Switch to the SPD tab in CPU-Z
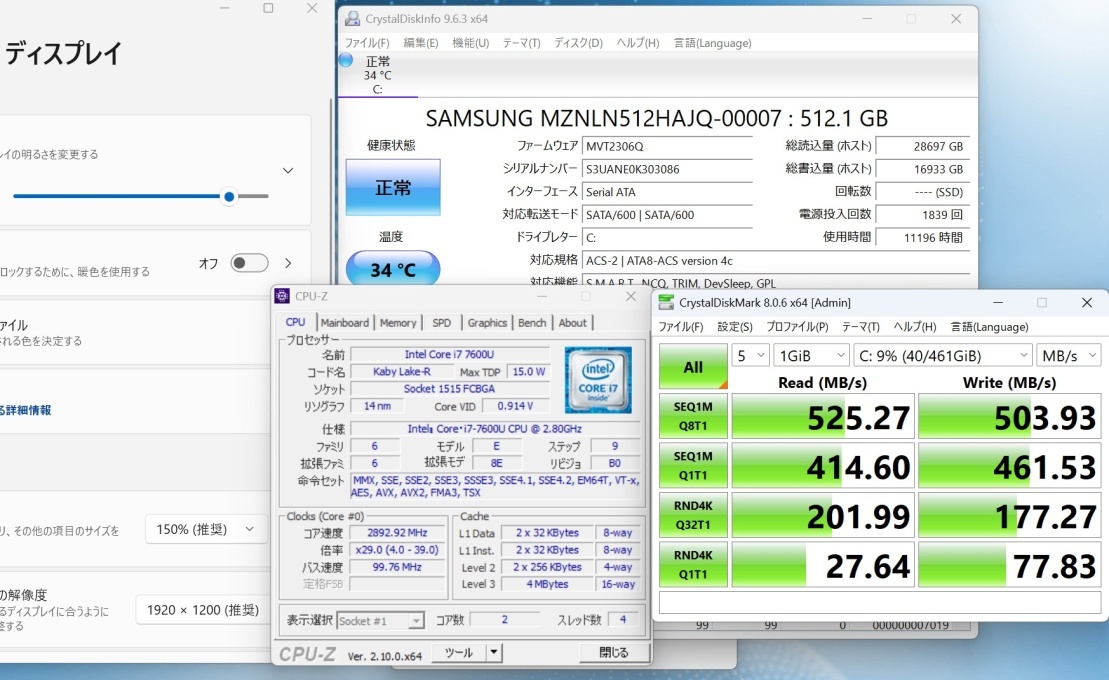Image resolution: width=1109 pixels, height=680 pixels. point(441,323)
